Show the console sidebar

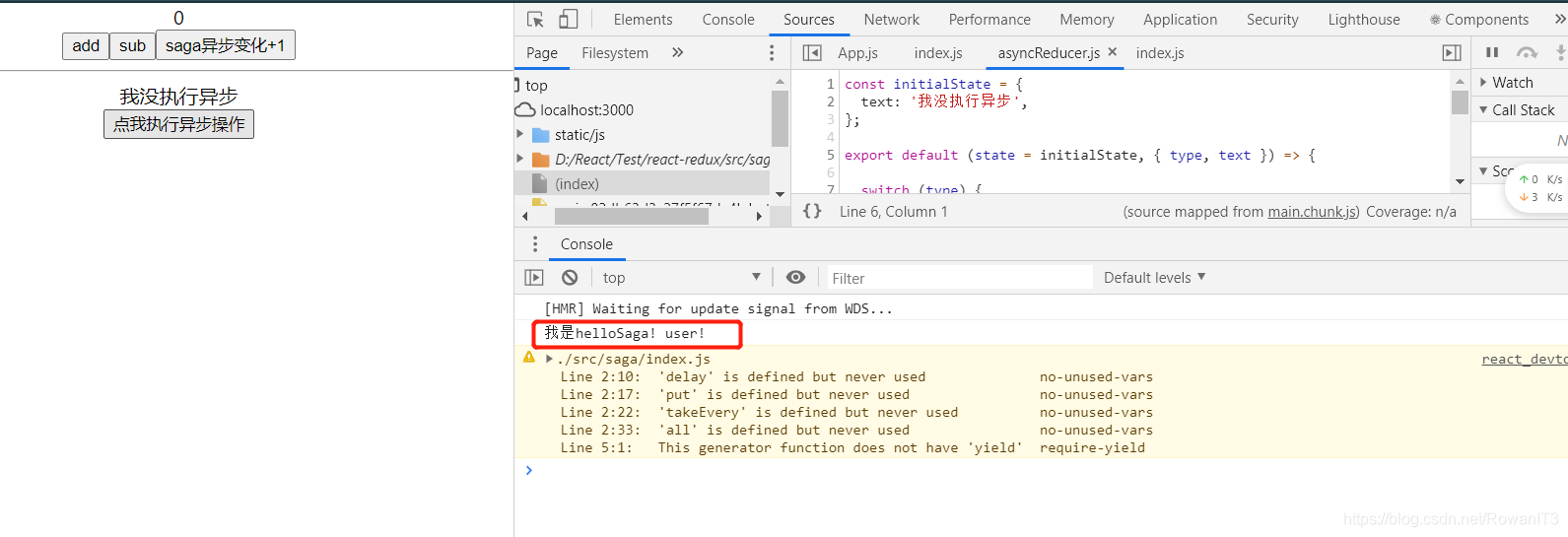click(x=534, y=278)
